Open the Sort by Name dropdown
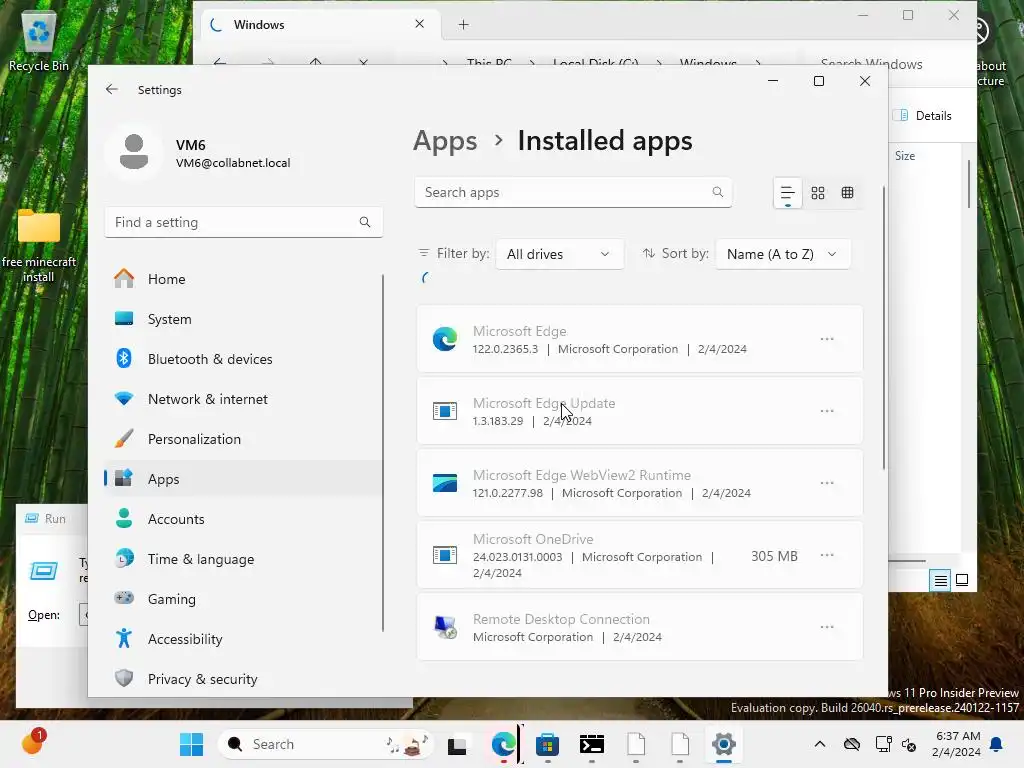This screenshot has width=1024, height=768. click(783, 254)
